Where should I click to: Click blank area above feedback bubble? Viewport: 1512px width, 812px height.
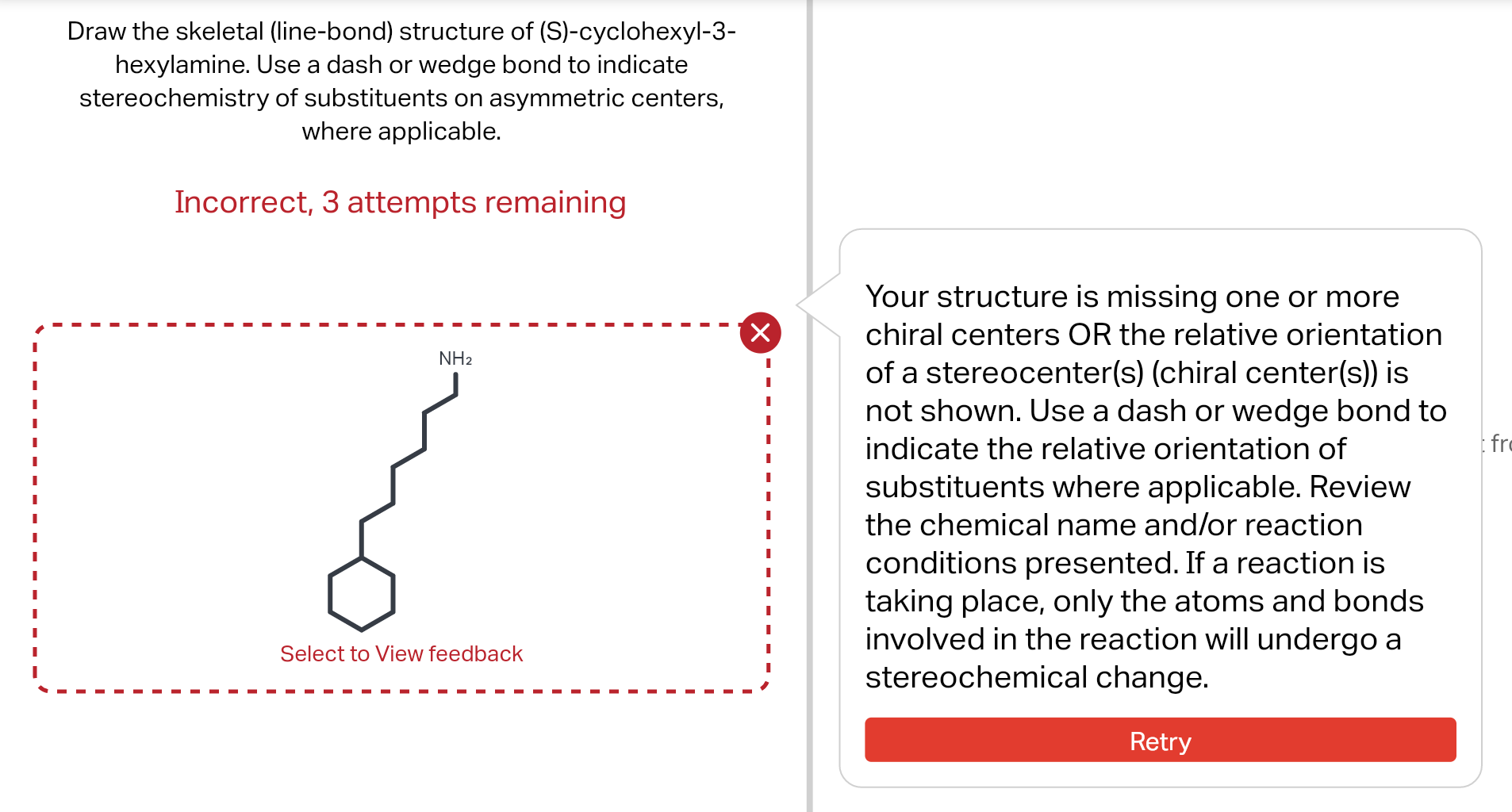(1160, 111)
